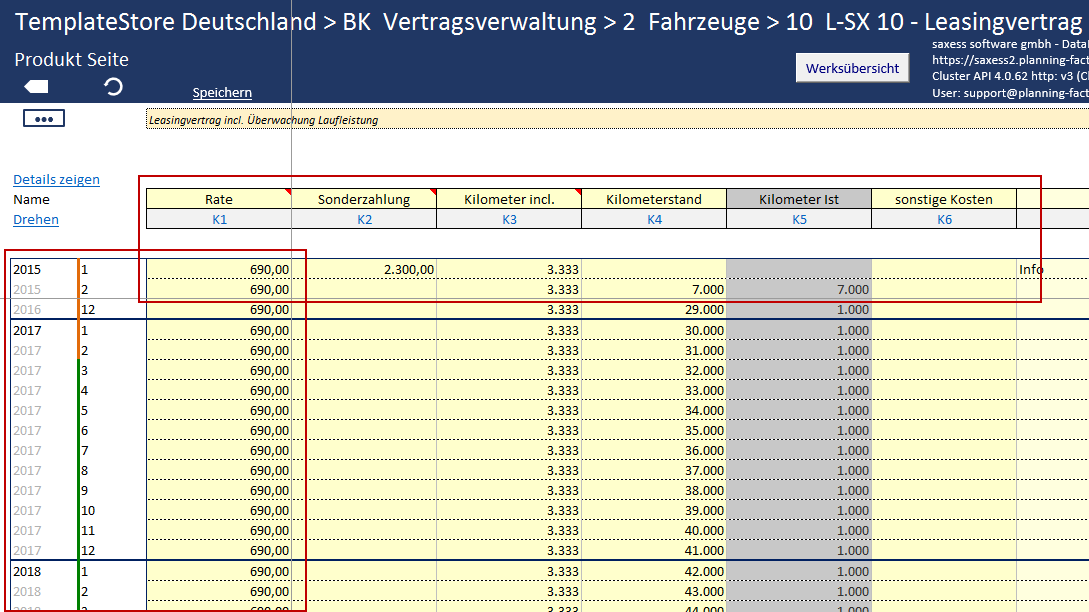
Task: Click the Kilometerstand column header
Action: (x=654, y=199)
